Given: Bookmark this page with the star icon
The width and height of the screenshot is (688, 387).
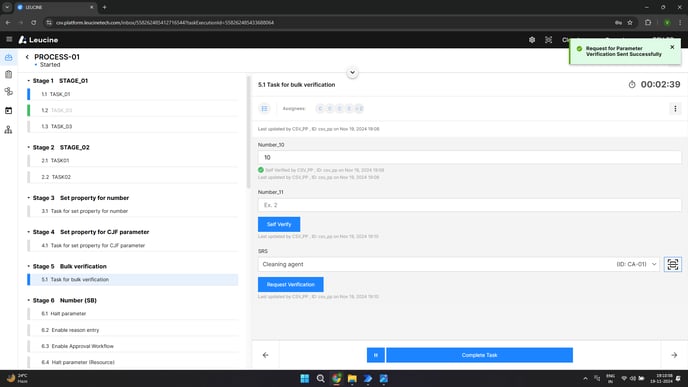Looking at the screenshot, I should (x=630, y=22).
